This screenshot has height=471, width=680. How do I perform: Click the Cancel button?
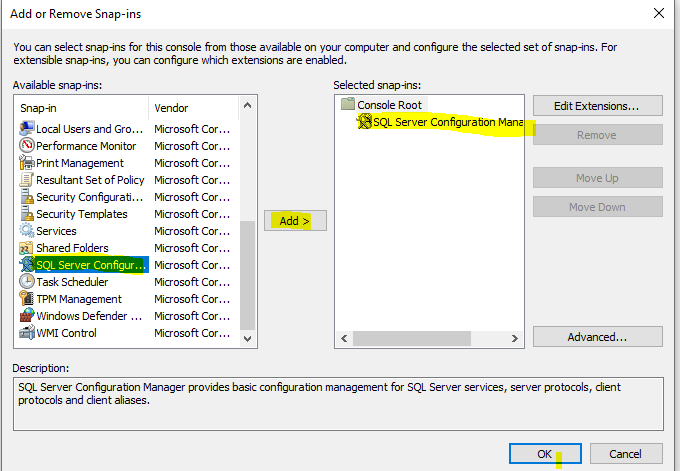626,454
